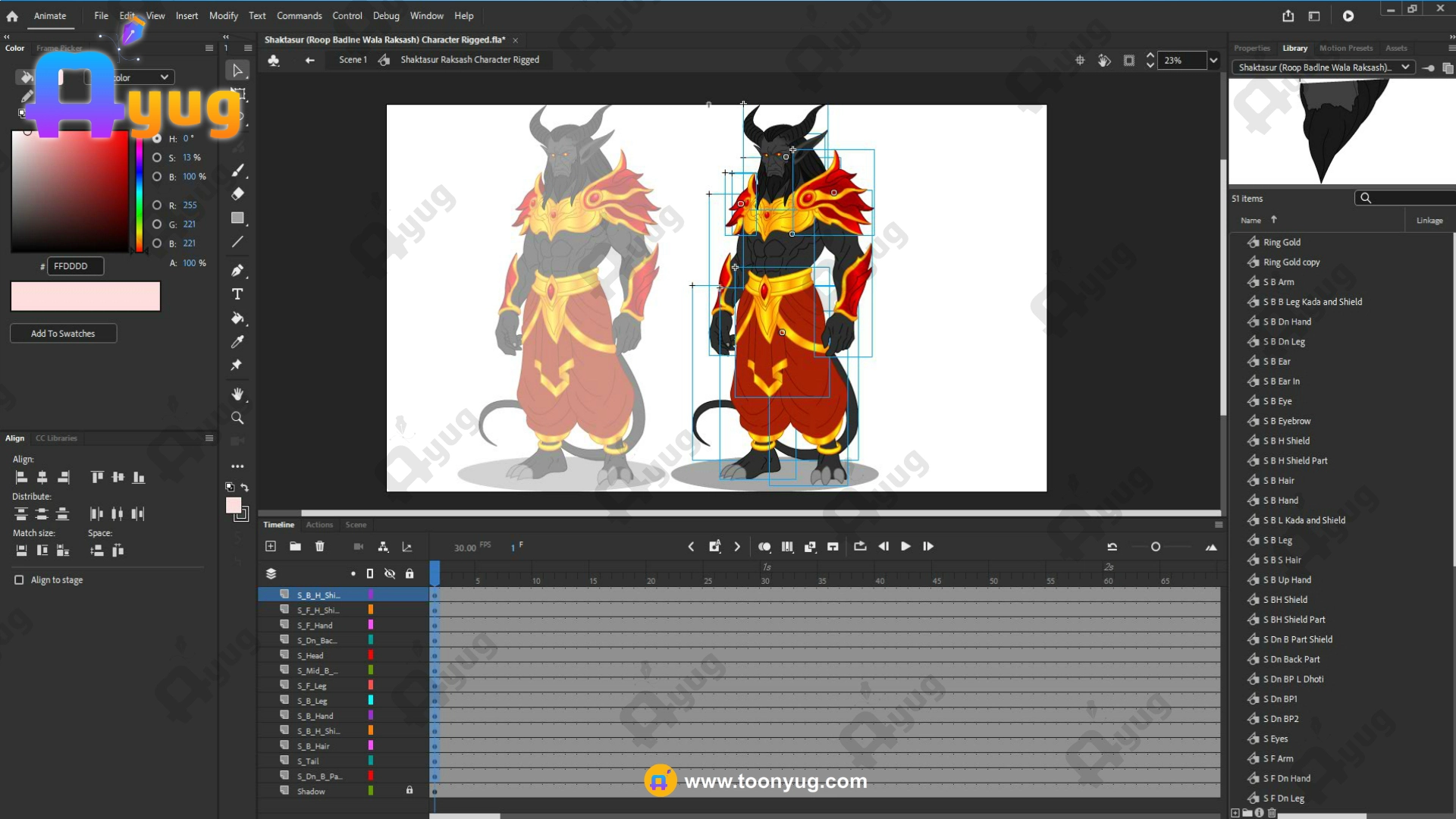The image size is (1456, 819).
Task: Enable Align to stage checkbox
Action: pos(19,580)
